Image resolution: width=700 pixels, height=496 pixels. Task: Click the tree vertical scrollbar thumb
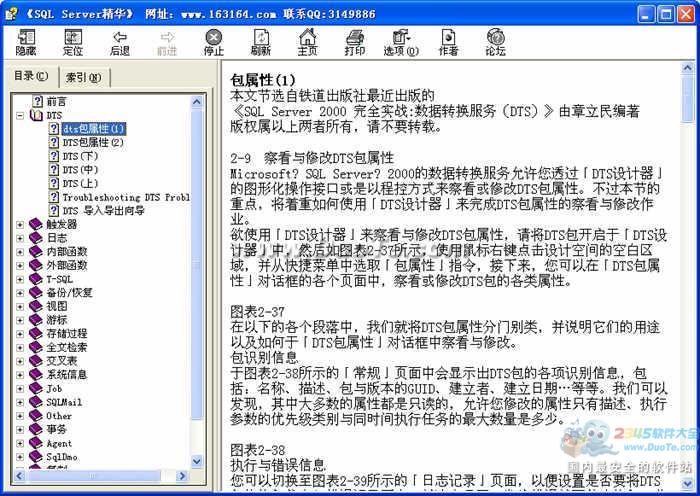[197, 265]
